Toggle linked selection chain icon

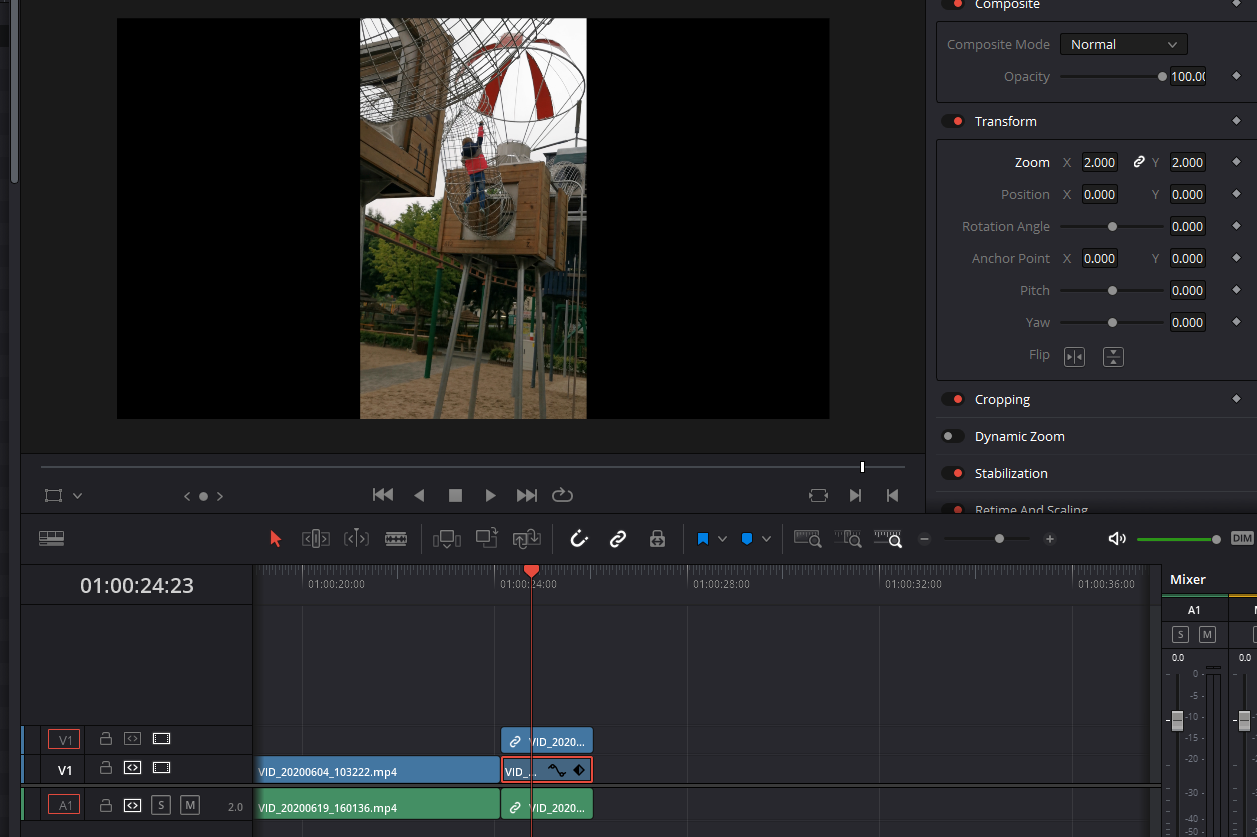tap(618, 539)
